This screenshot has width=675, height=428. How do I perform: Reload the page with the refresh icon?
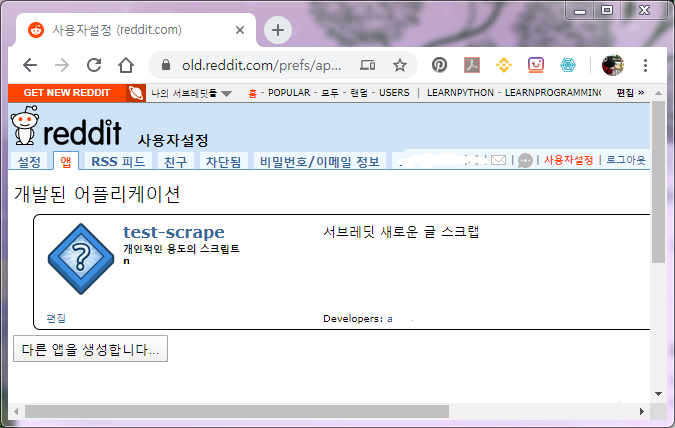(94, 65)
